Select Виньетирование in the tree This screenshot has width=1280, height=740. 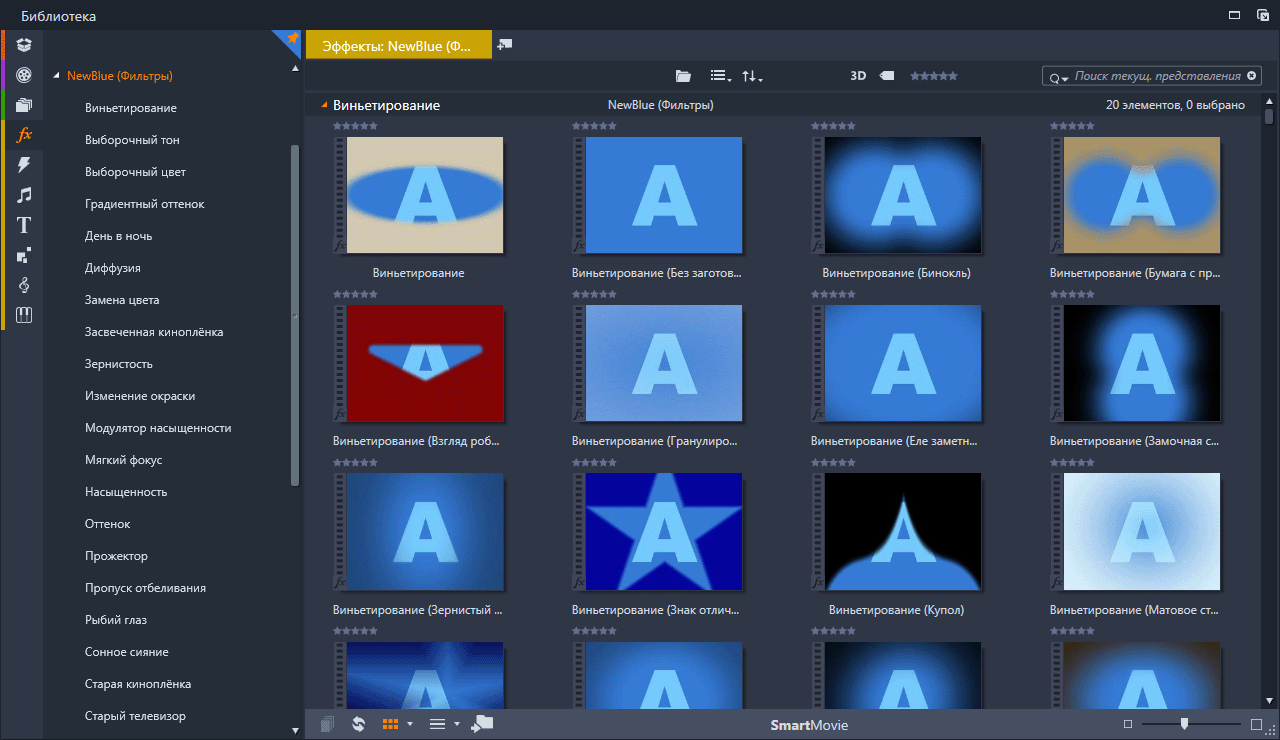pyautogui.click(x=131, y=108)
